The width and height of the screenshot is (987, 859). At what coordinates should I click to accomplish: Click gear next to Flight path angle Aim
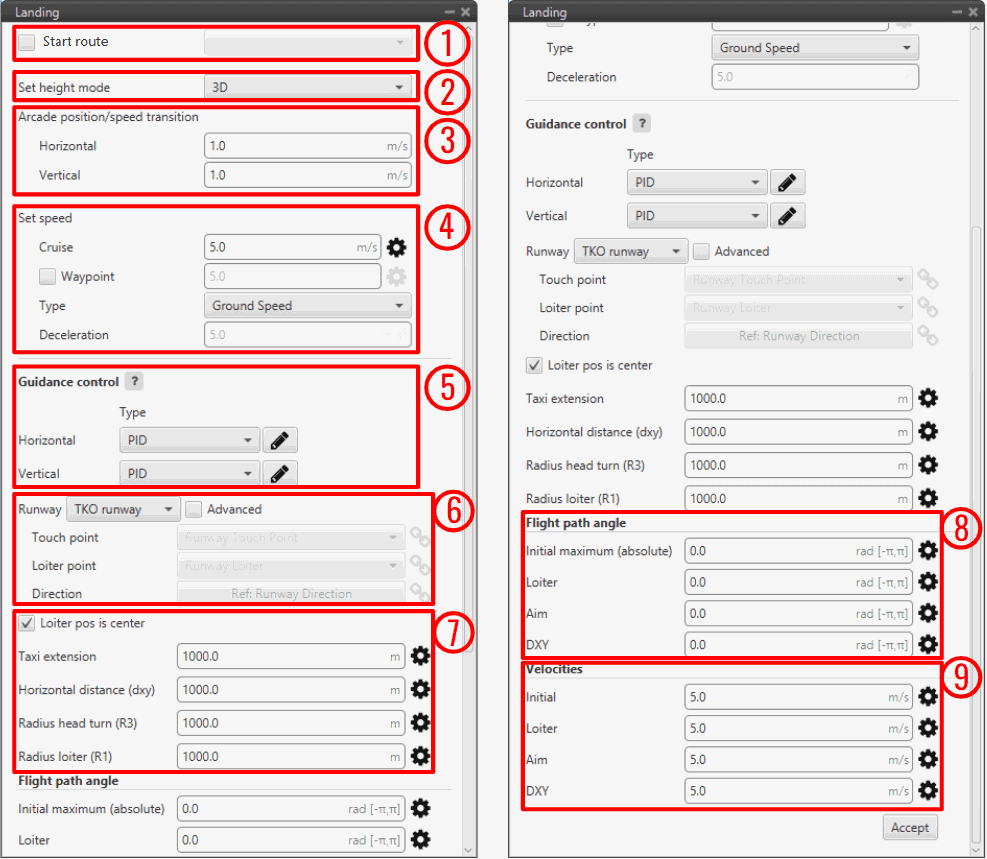click(928, 613)
